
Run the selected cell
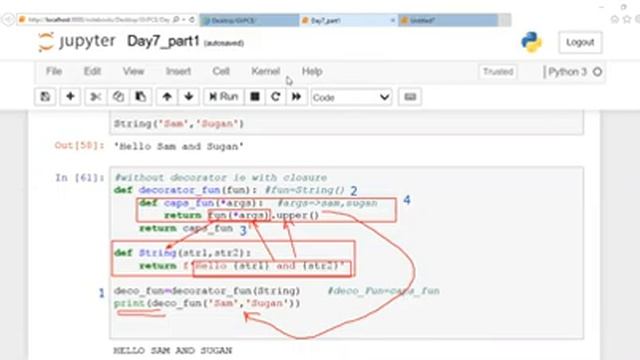(224, 97)
